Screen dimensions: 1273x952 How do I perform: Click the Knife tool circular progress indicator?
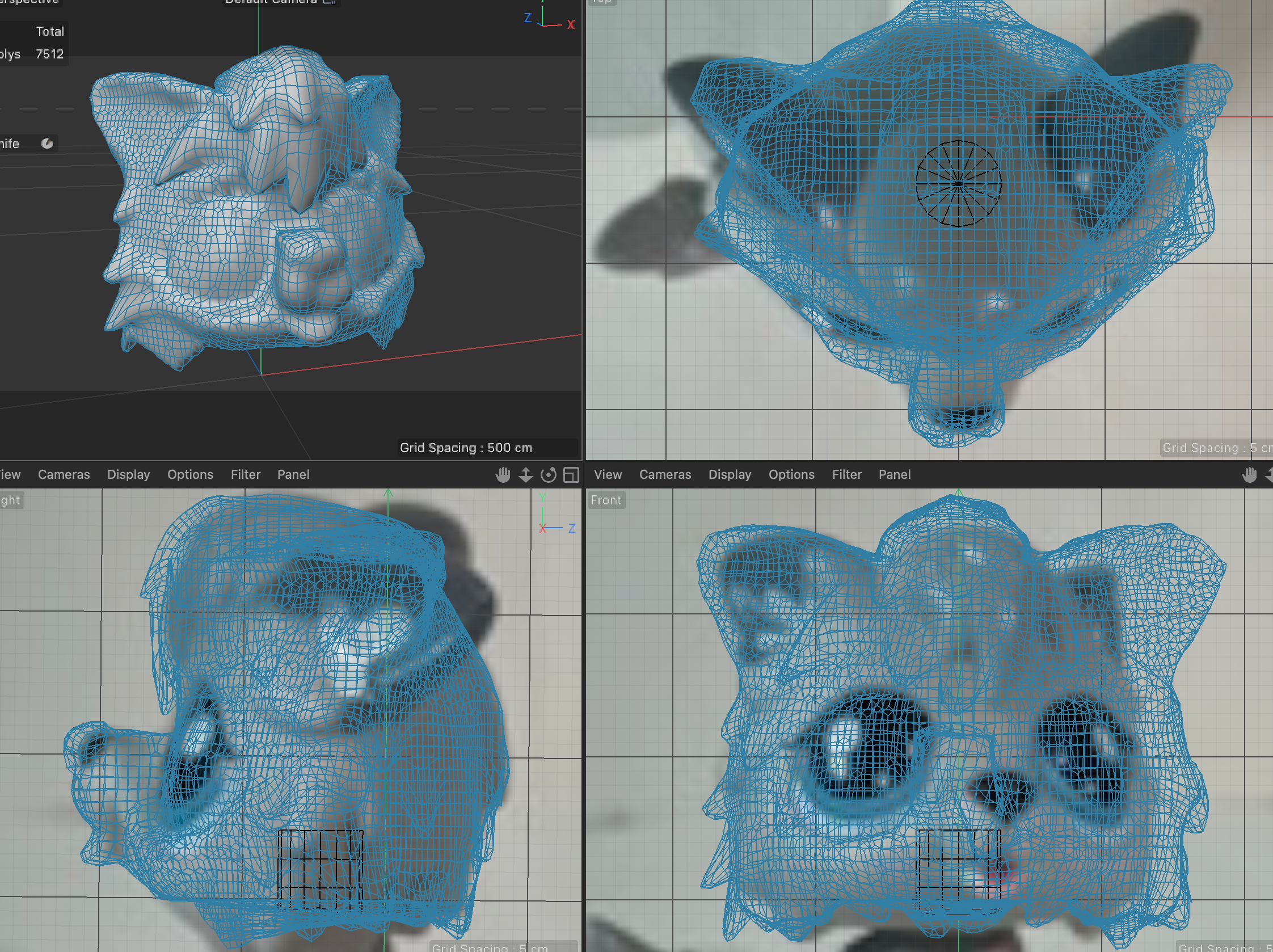(x=48, y=144)
